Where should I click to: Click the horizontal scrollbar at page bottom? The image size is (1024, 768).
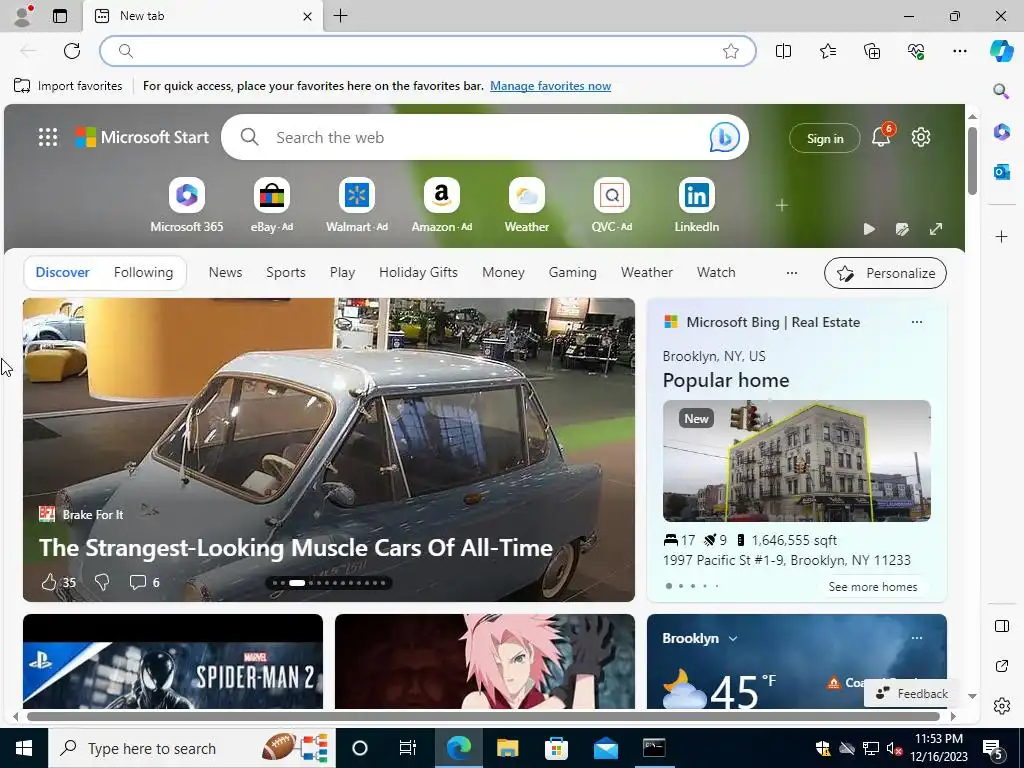point(483,716)
